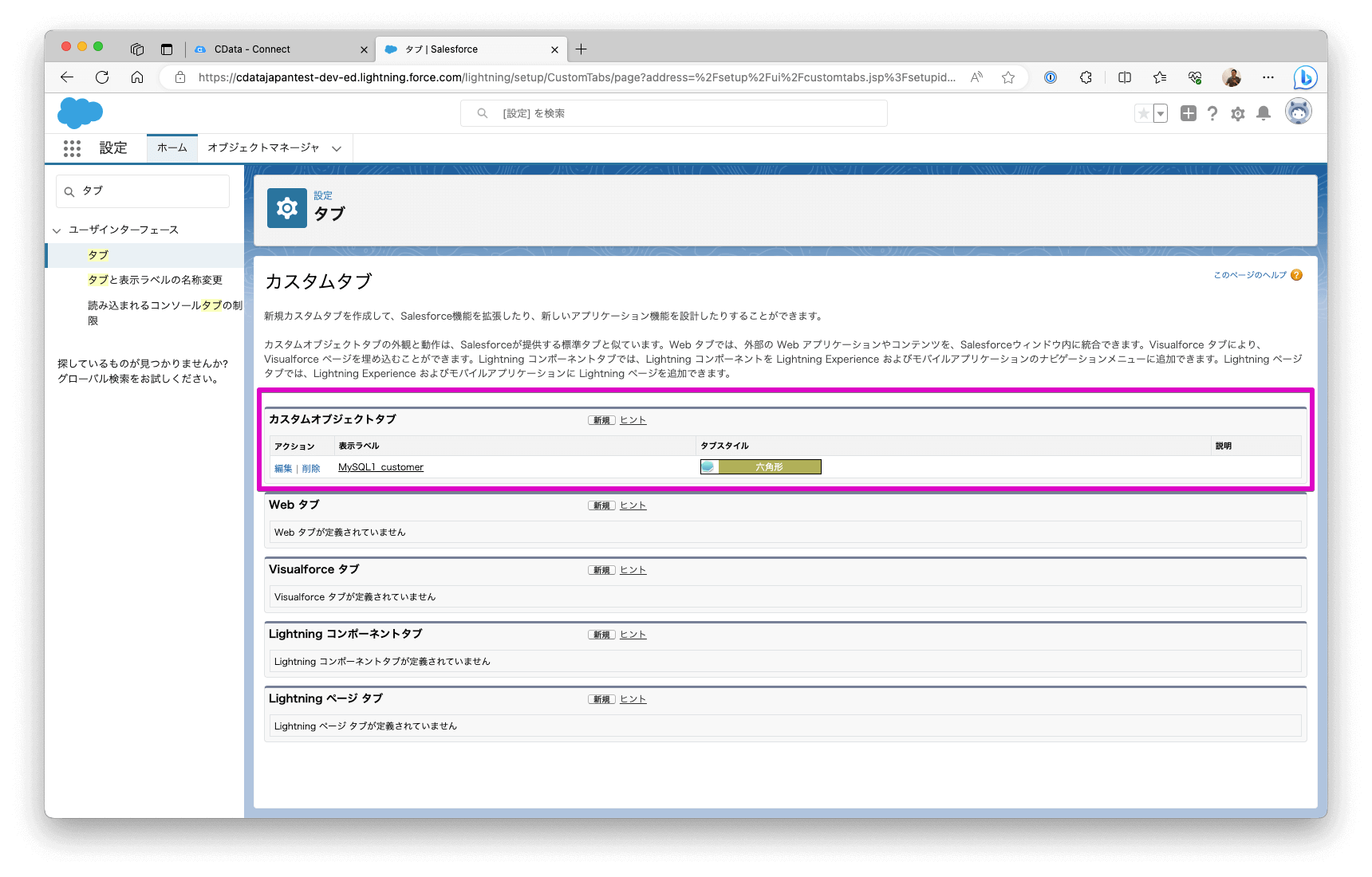1372x877 pixels.
Task: Click 新規 for Lightning ページ タブ
Action: pyautogui.click(x=601, y=699)
